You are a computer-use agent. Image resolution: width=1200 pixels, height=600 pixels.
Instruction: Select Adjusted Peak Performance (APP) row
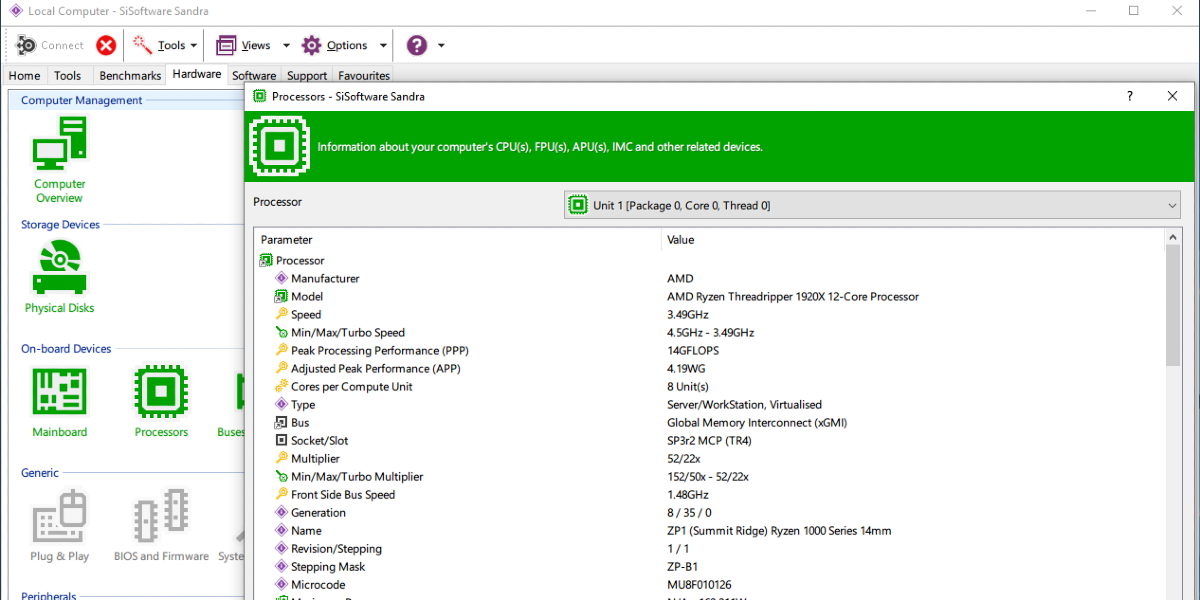tap(710, 368)
